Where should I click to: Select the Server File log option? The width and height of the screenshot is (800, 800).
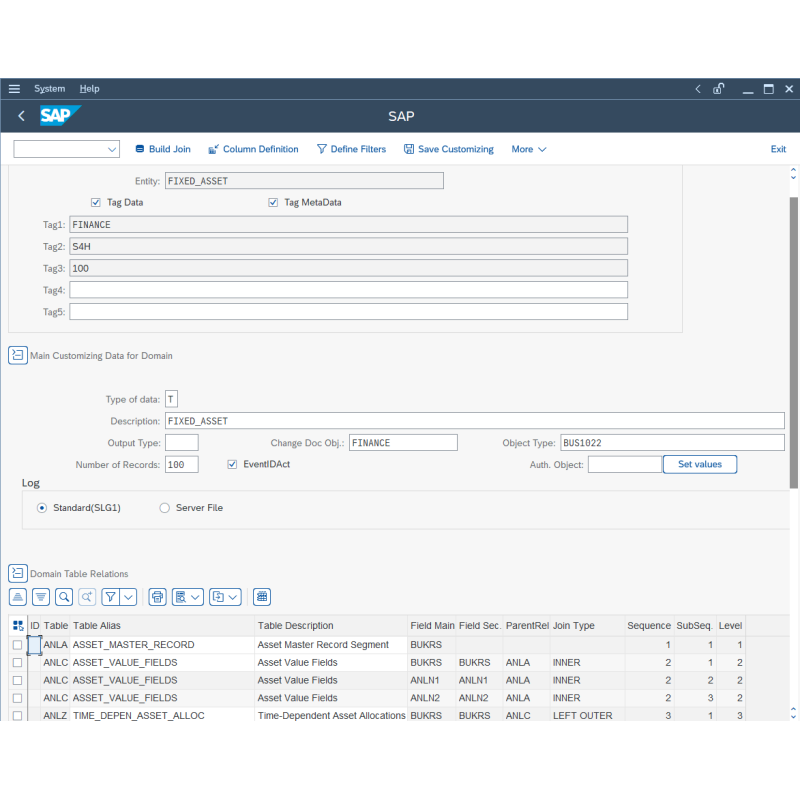(164, 508)
